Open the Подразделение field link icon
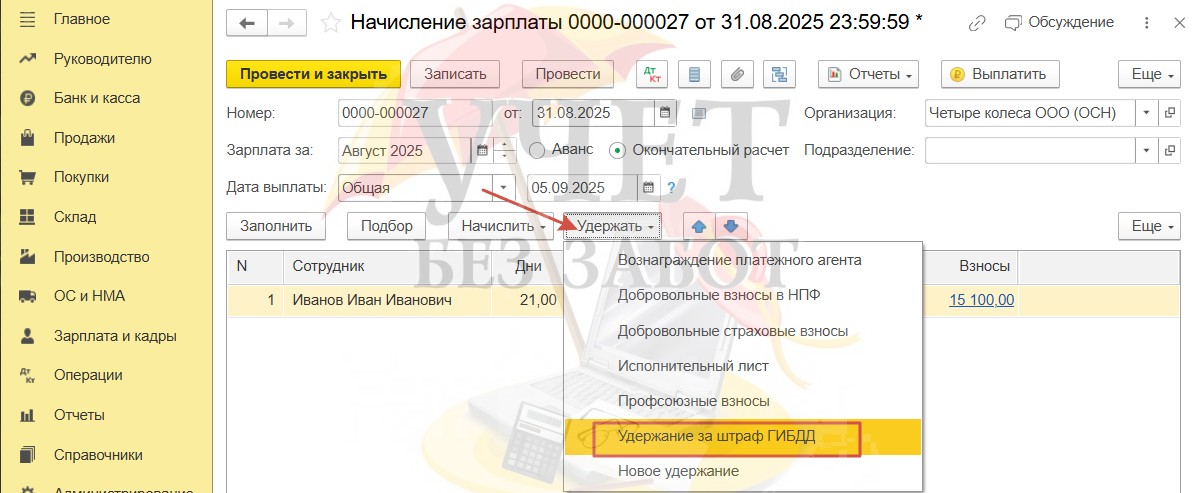 pos(1169,150)
